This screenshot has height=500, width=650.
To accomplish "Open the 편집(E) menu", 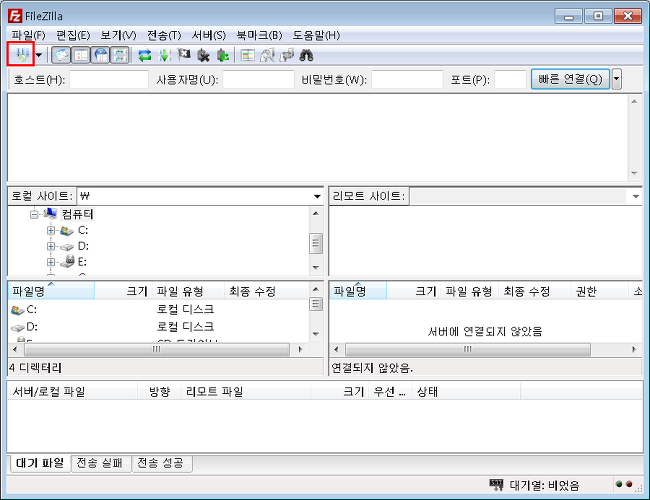I will click(x=73, y=35).
